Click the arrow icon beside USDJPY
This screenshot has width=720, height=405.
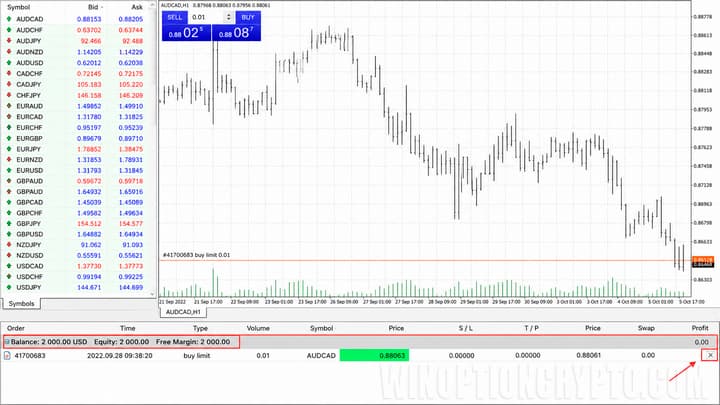(9, 287)
